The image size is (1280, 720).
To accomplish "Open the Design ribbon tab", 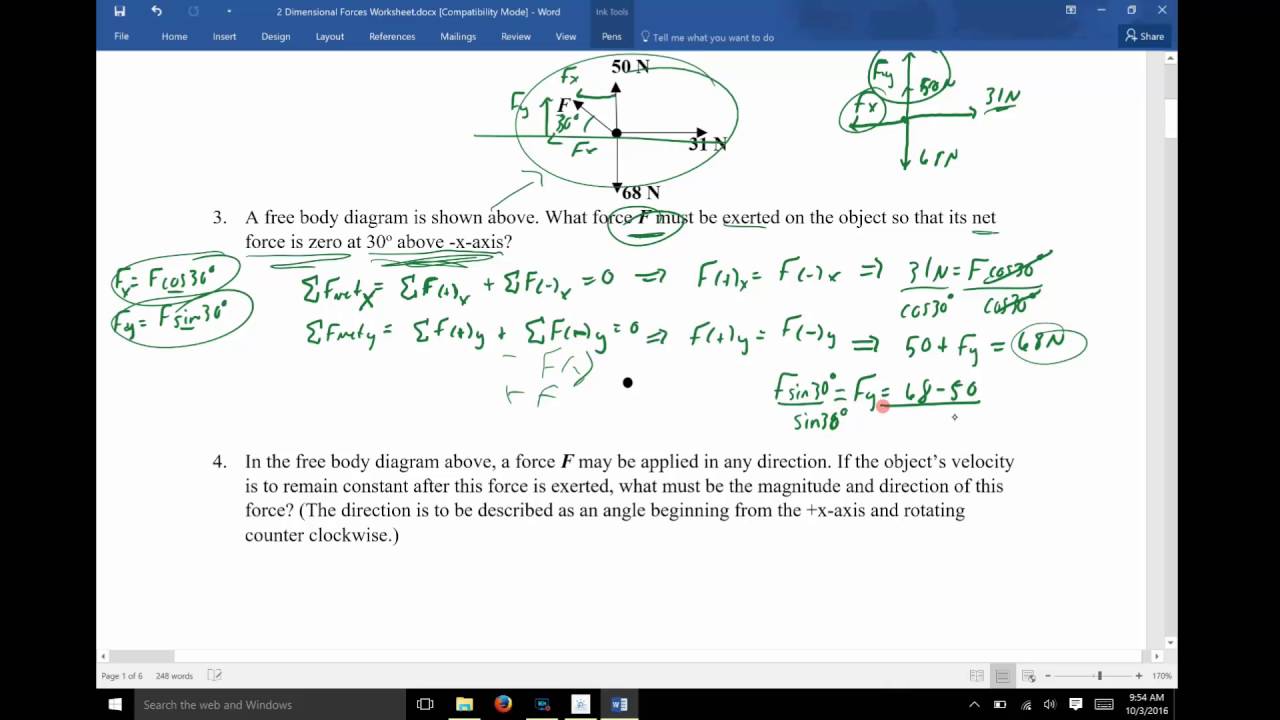I will 276,37.
